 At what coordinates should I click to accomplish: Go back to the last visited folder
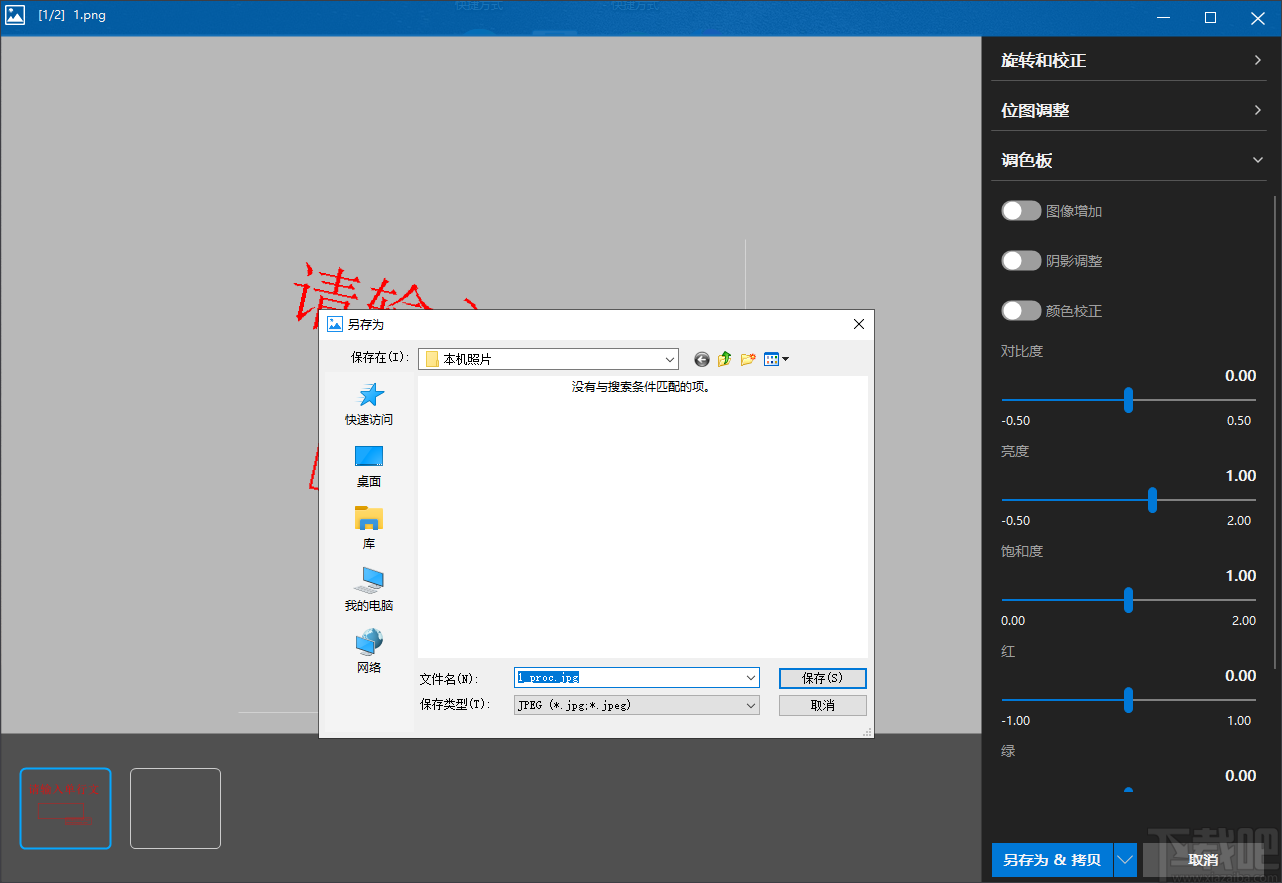click(x=702, y=359)
